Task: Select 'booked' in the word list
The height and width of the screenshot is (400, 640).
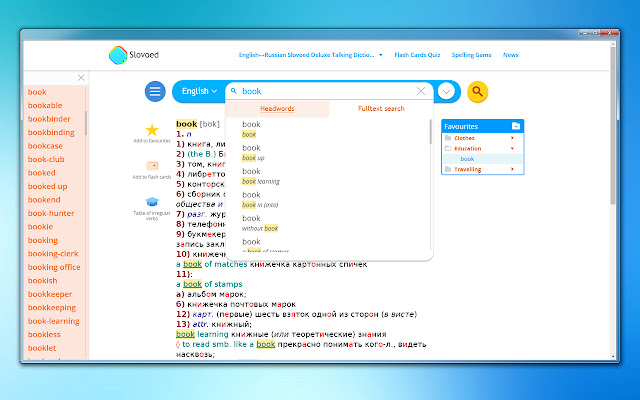Action: tap(42, 173)
